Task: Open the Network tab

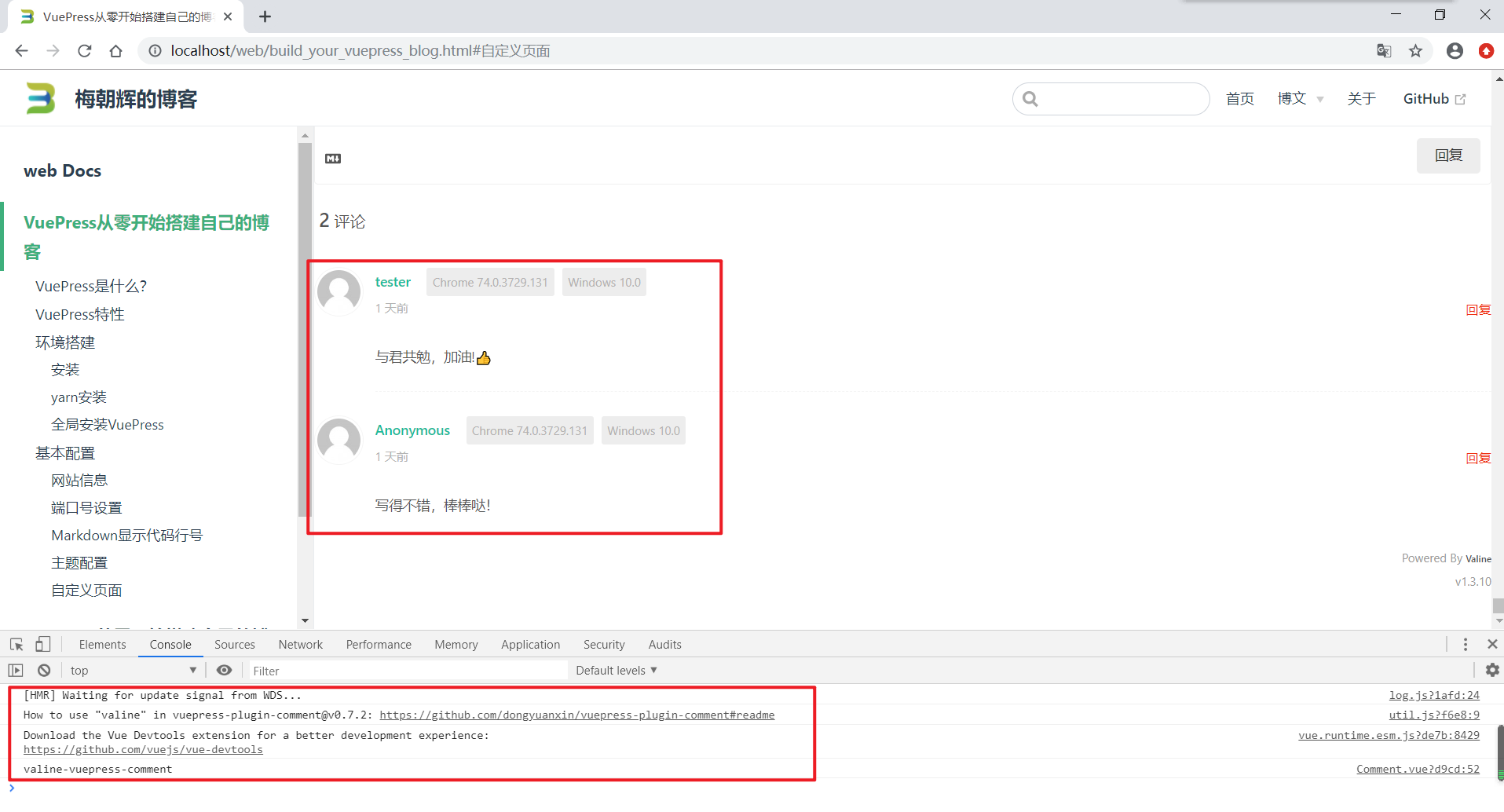Action: 301,645
